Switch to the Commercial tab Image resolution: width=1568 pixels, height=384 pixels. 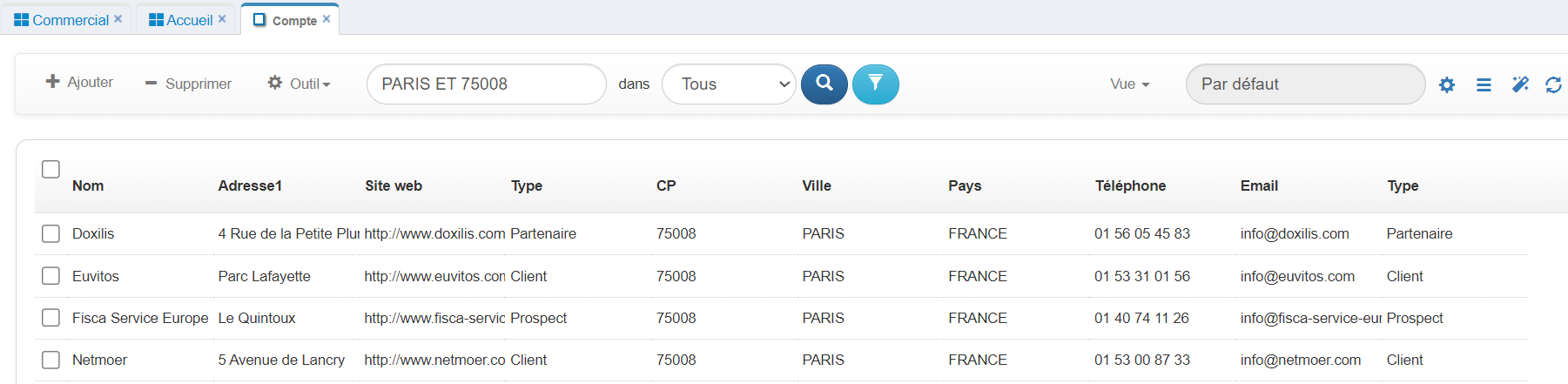tap(70, 20)
